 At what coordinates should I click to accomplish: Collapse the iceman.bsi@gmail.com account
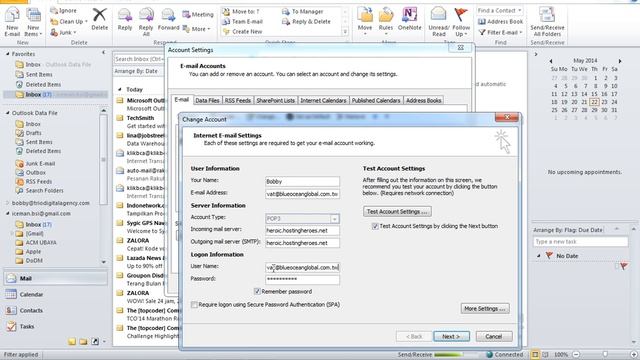pos(7,213)
